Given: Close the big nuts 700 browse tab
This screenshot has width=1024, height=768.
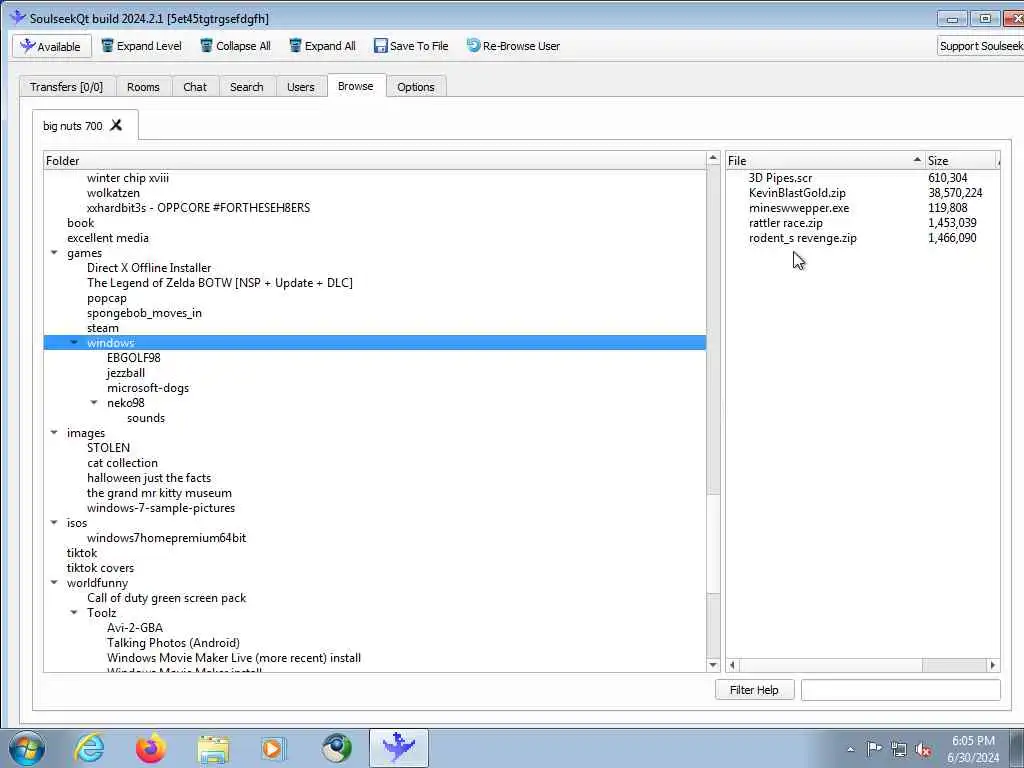Looking at the screenshot, I should [x=116, y=125].
